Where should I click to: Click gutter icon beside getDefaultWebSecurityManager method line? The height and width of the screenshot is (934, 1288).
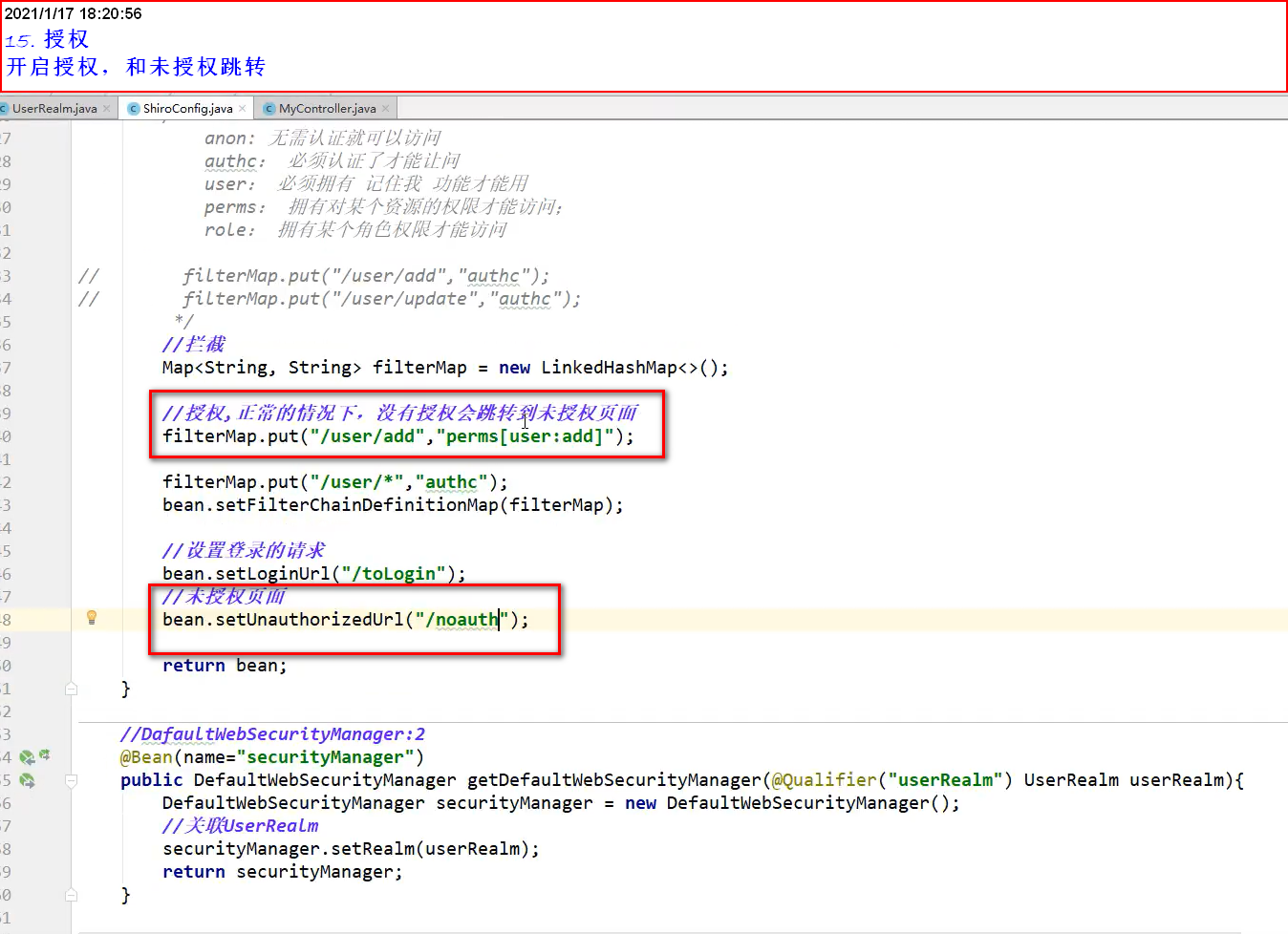(x=27, y=781)
